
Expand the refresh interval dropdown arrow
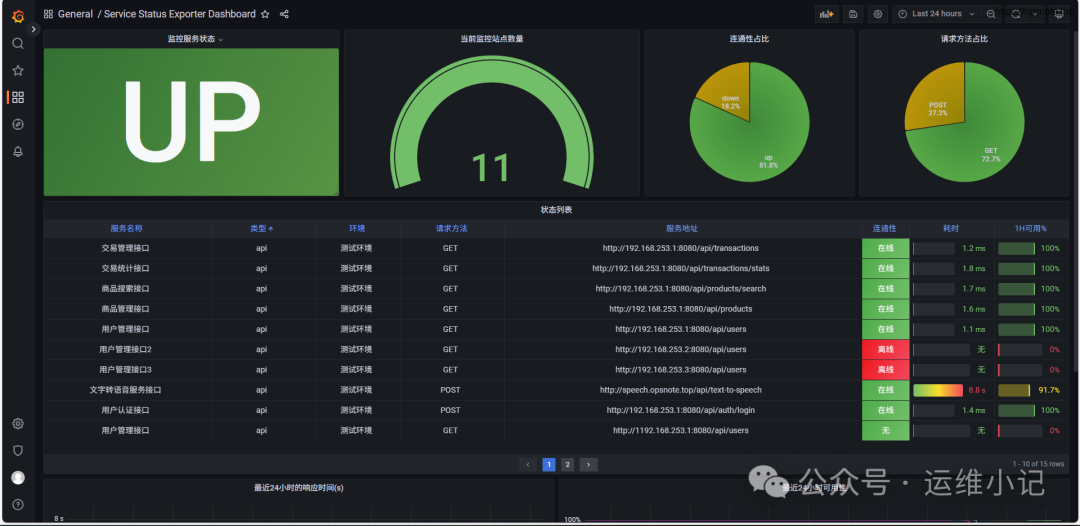click(1035, 14)
